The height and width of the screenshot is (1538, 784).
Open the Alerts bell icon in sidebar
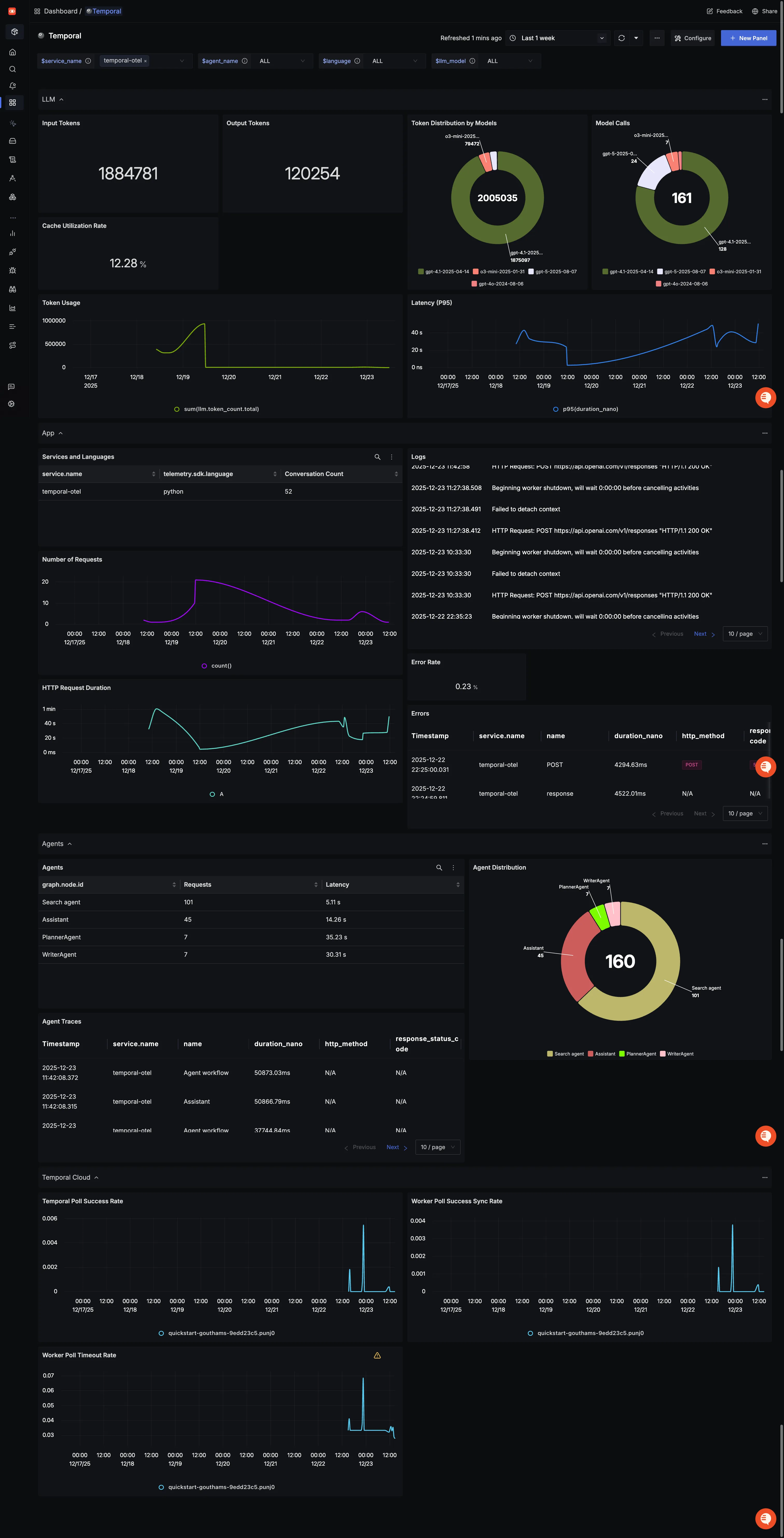click(x=12, y=85)
